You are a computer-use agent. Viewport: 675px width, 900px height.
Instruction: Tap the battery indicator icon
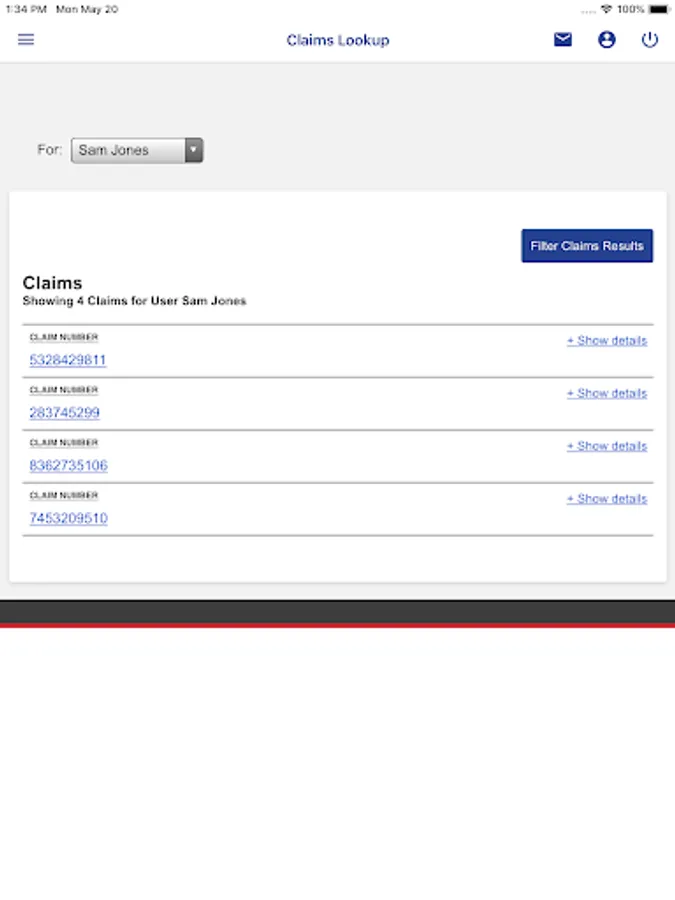click(659, 9)
